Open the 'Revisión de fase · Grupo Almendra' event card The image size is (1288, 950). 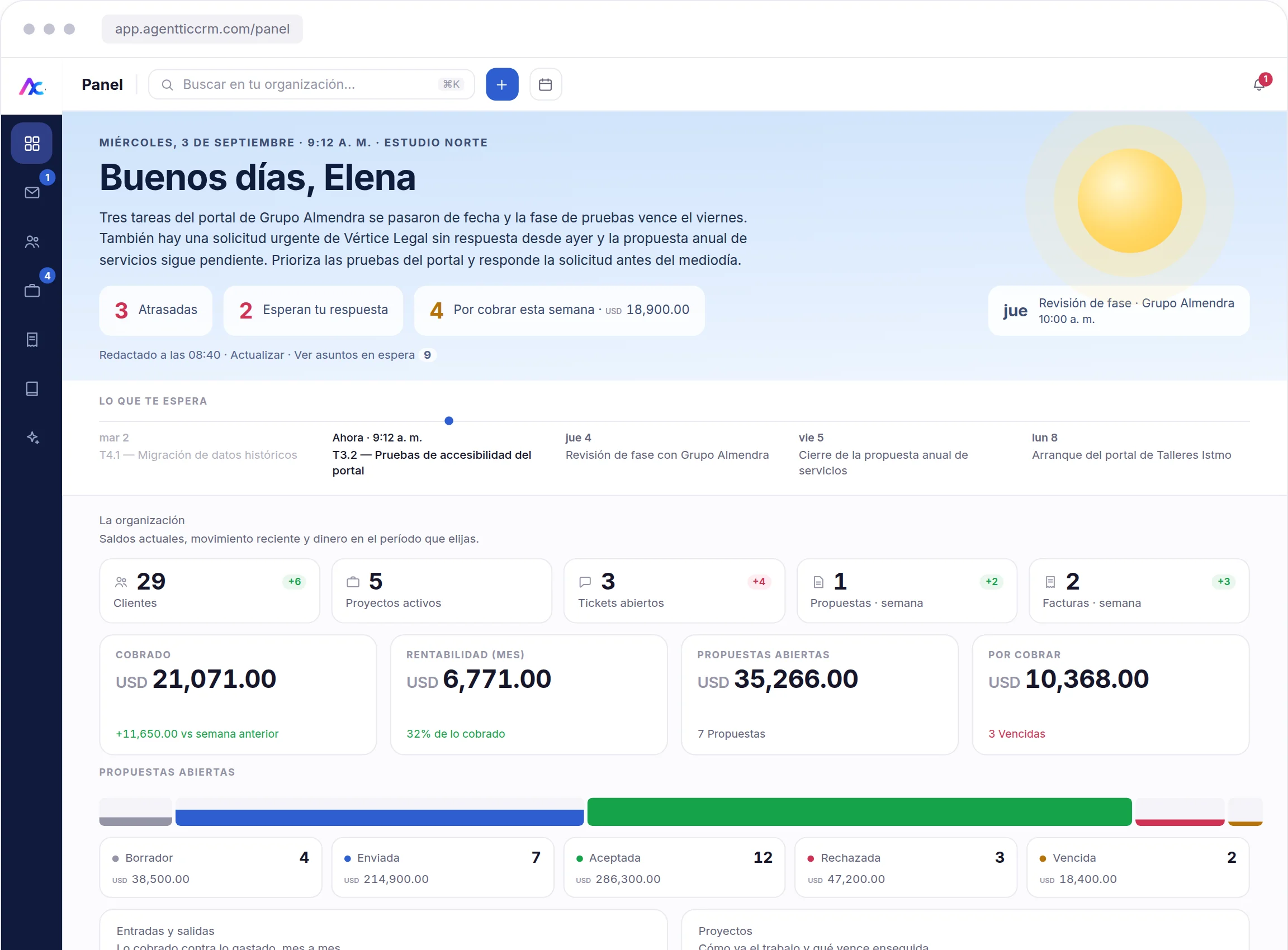(x=1118, y=311)
